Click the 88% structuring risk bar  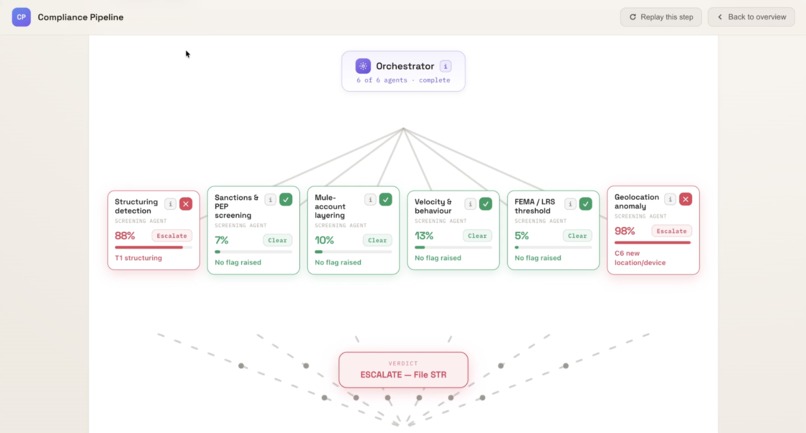(153, 247)
